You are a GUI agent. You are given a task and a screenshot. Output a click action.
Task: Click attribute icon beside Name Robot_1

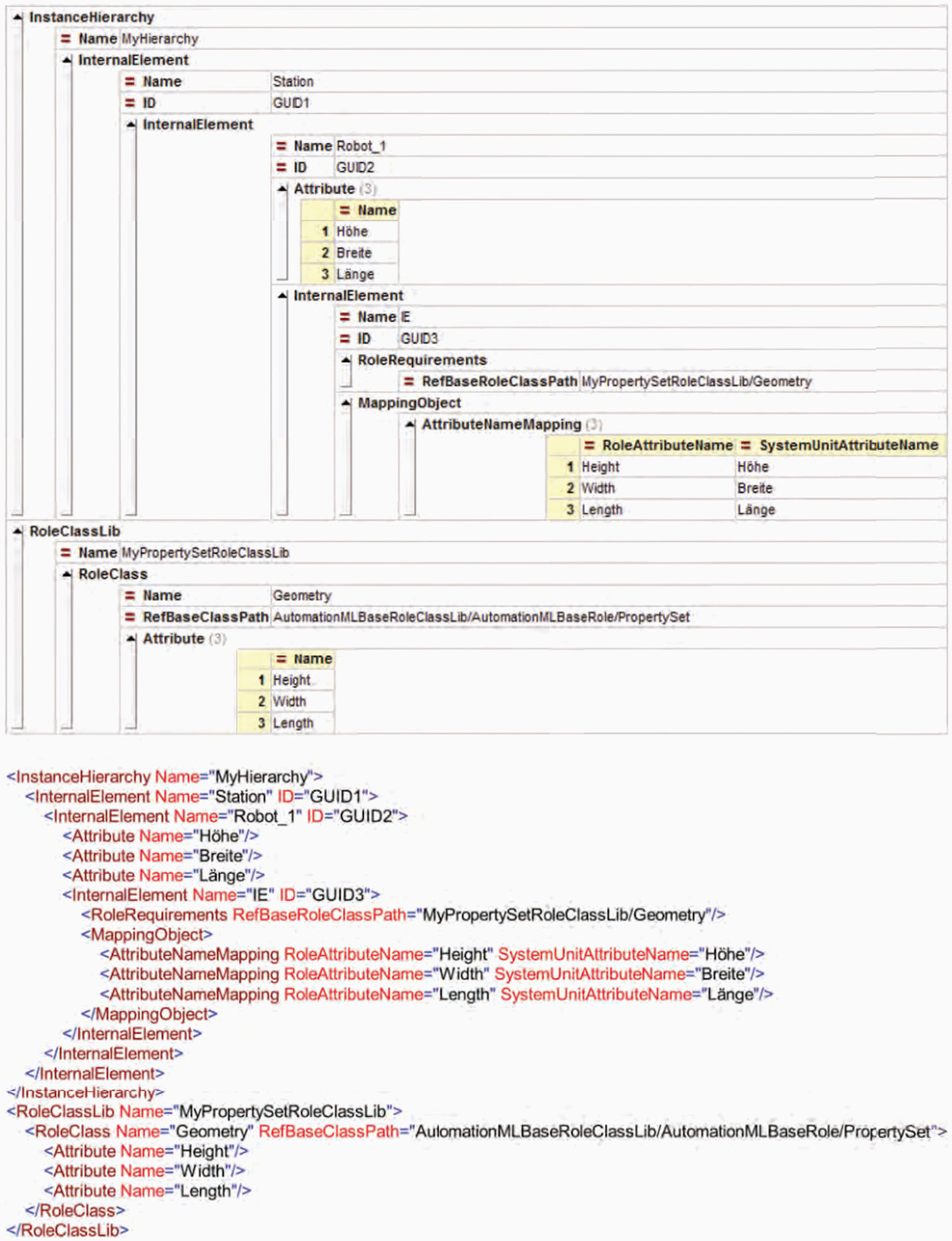coord(281,146)
